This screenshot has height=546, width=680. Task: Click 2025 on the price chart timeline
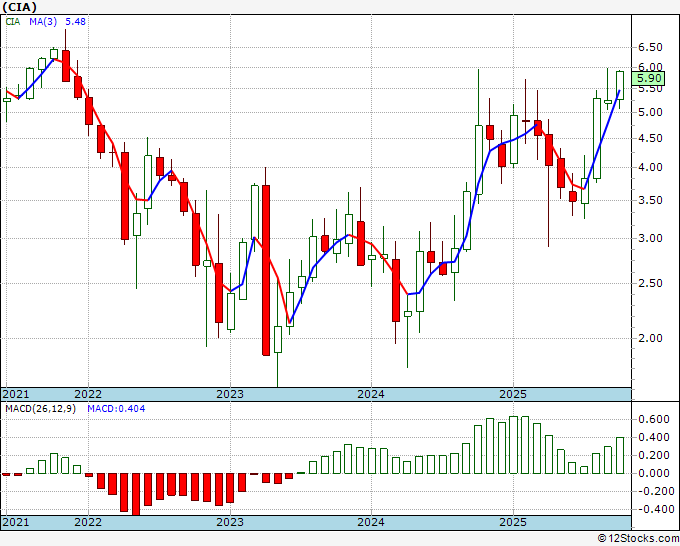(x=513, y=394)
